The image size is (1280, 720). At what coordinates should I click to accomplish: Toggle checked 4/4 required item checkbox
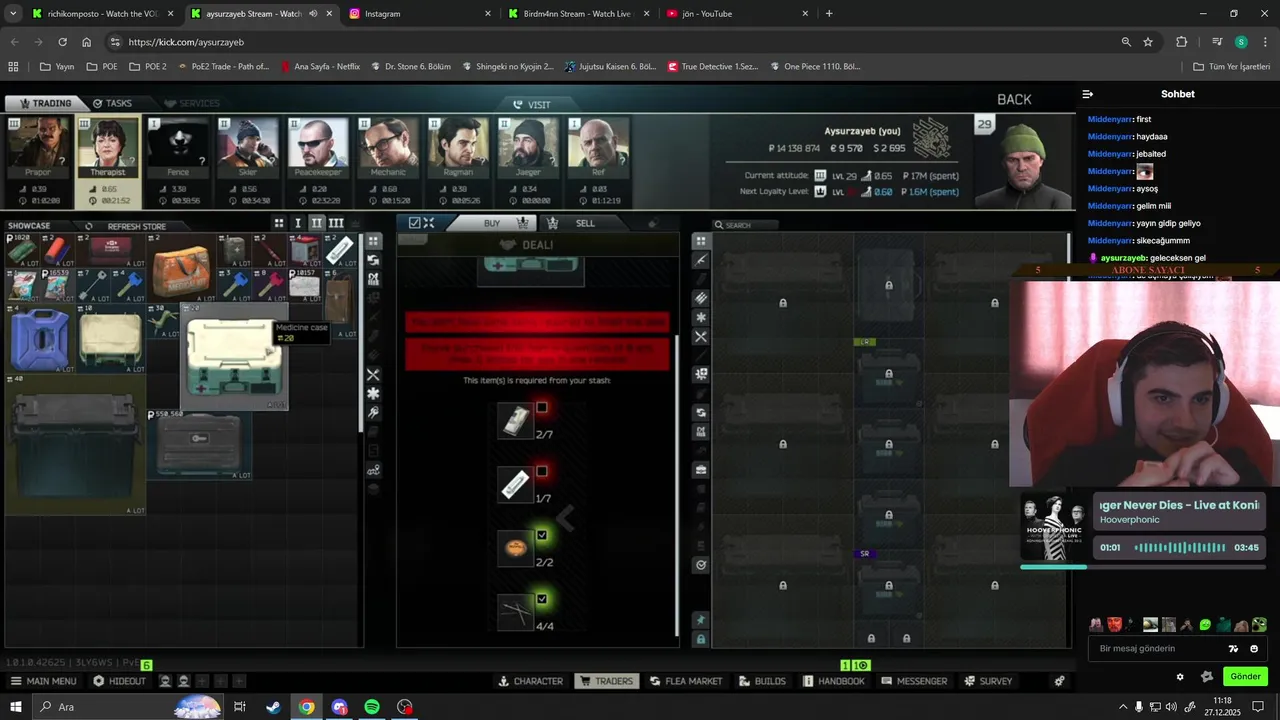[542, 599]
